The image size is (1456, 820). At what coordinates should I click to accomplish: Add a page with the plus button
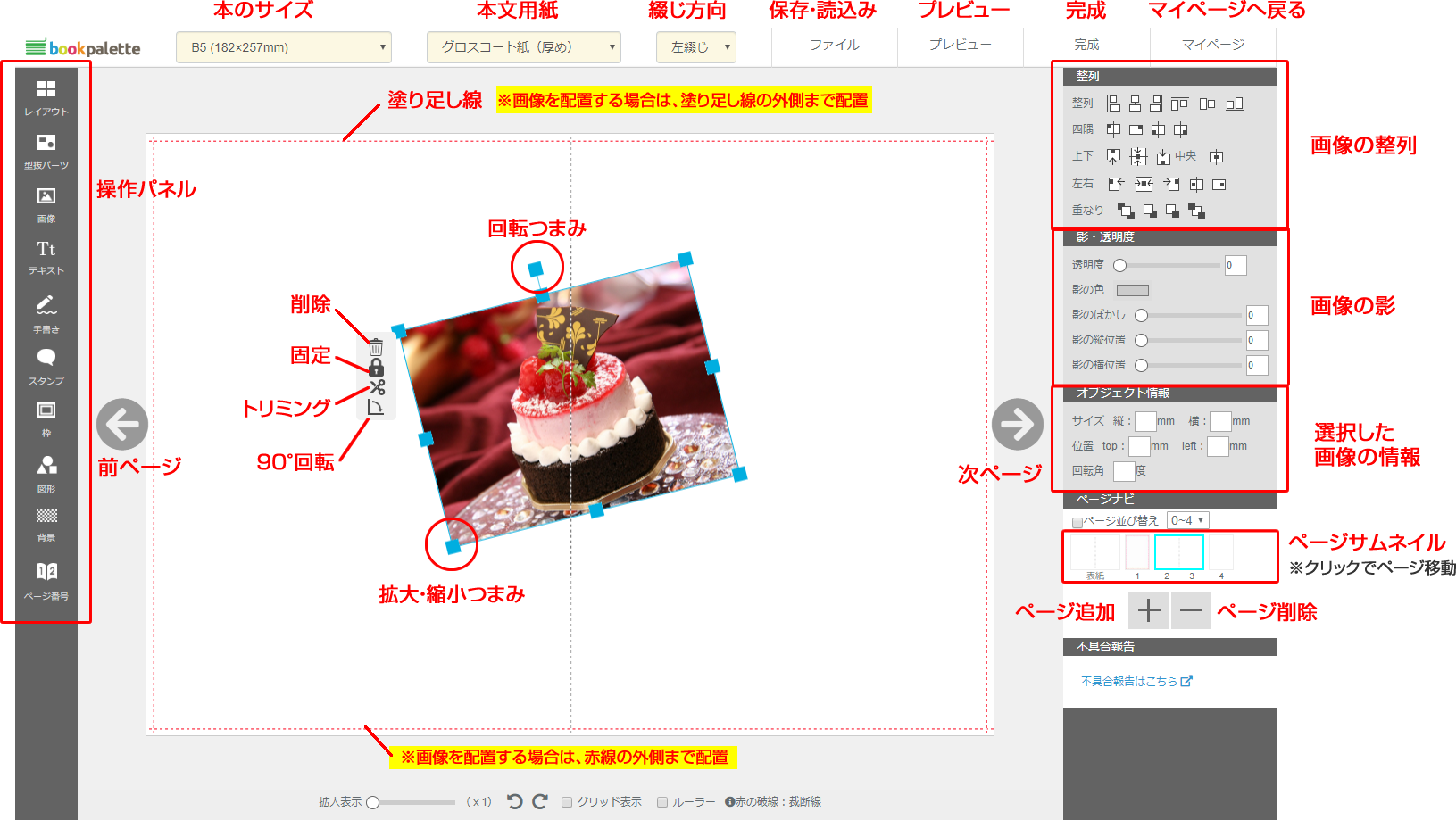point(1149,610)
